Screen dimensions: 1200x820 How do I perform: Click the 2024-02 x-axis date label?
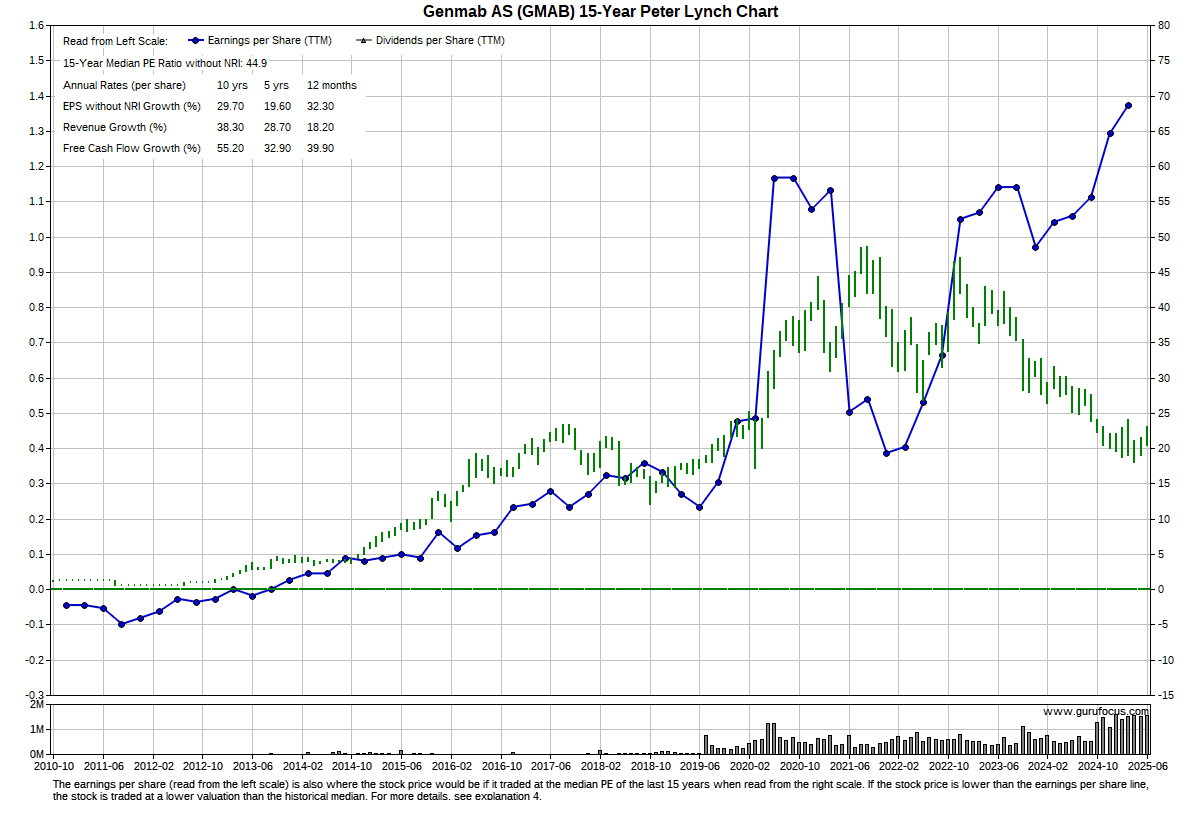point(1049,766)
